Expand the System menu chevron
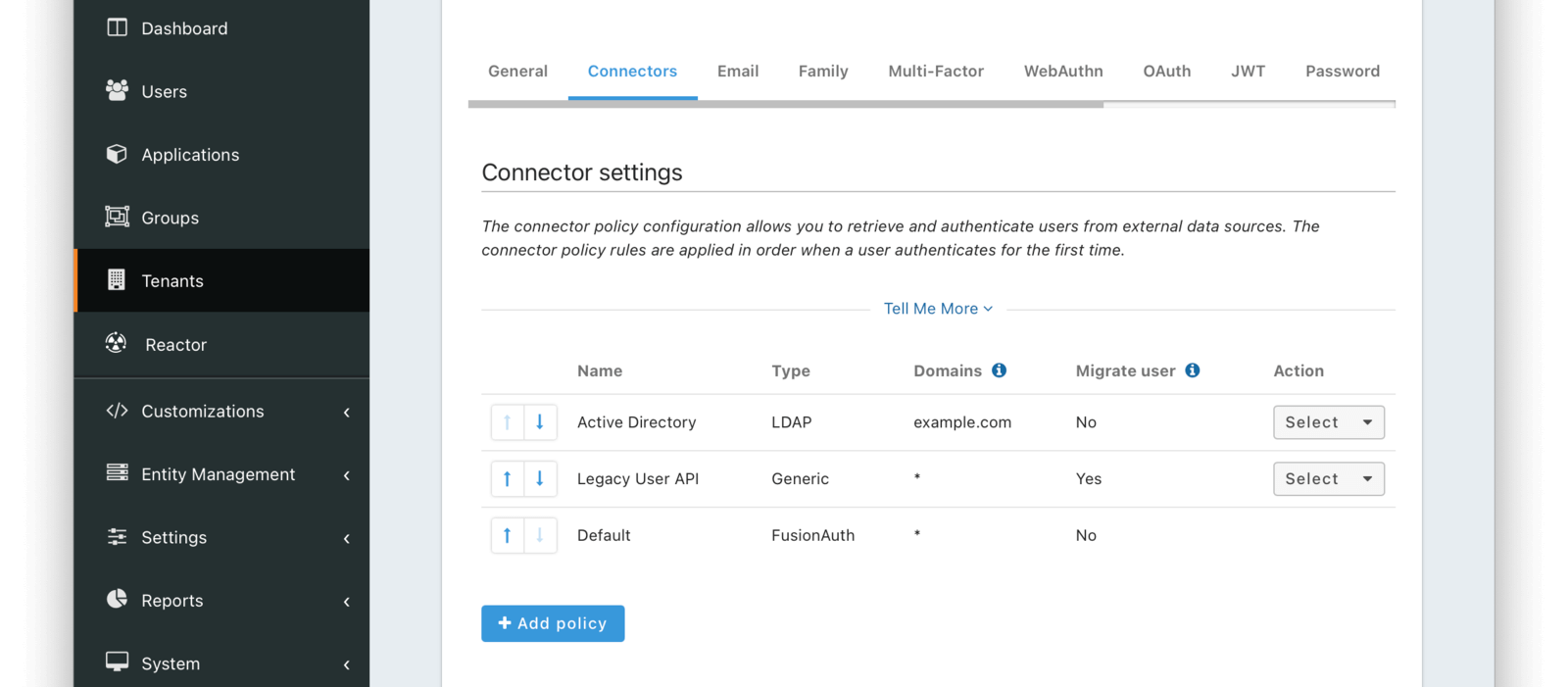This screenshot has height=687, width=1568. tap(347, 665)
